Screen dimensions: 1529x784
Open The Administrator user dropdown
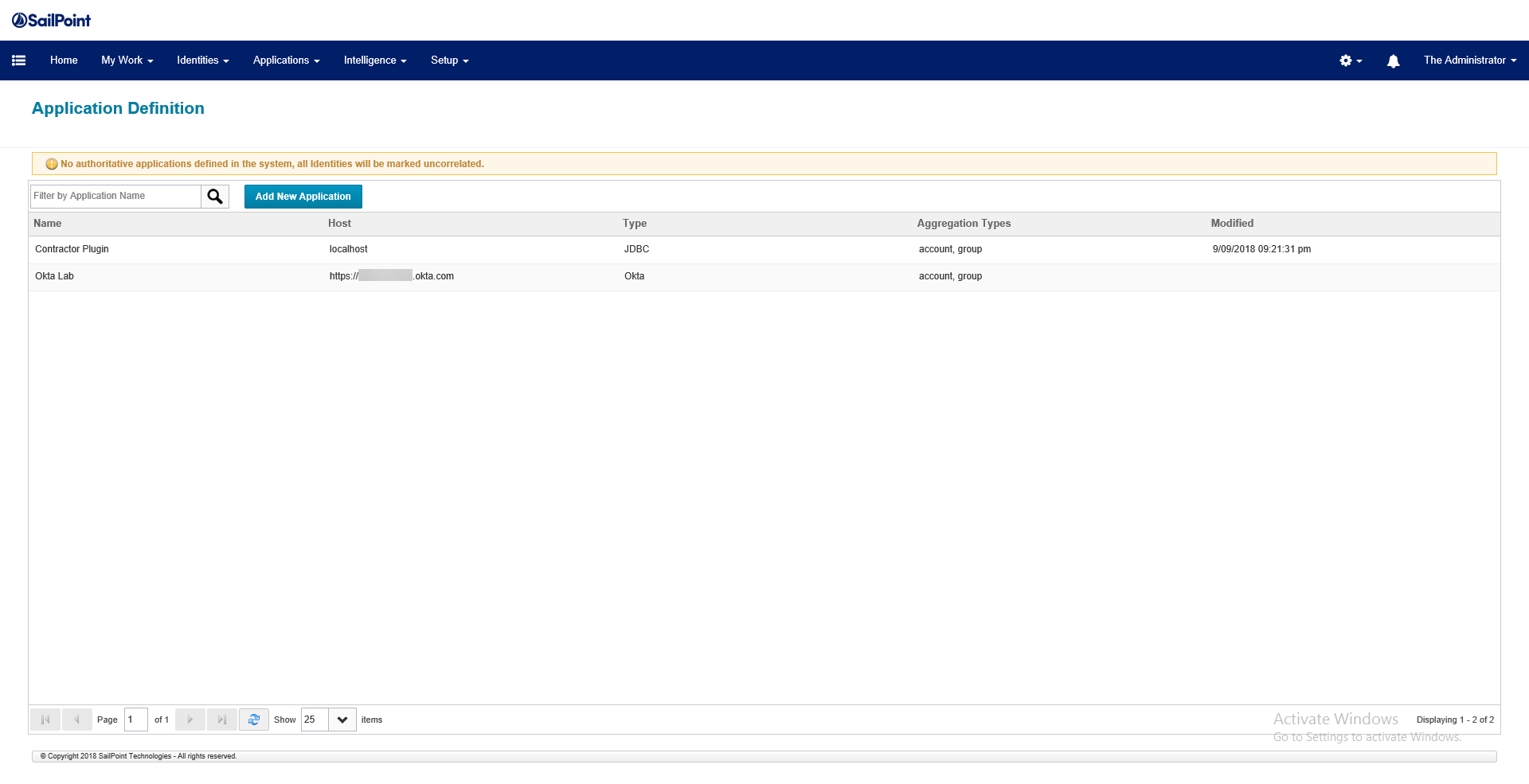pos(1469,60)
